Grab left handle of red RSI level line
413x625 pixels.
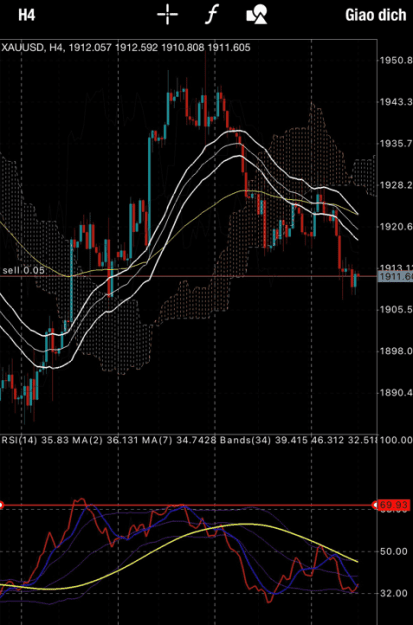pyautogui.click(x=1, y=505)
